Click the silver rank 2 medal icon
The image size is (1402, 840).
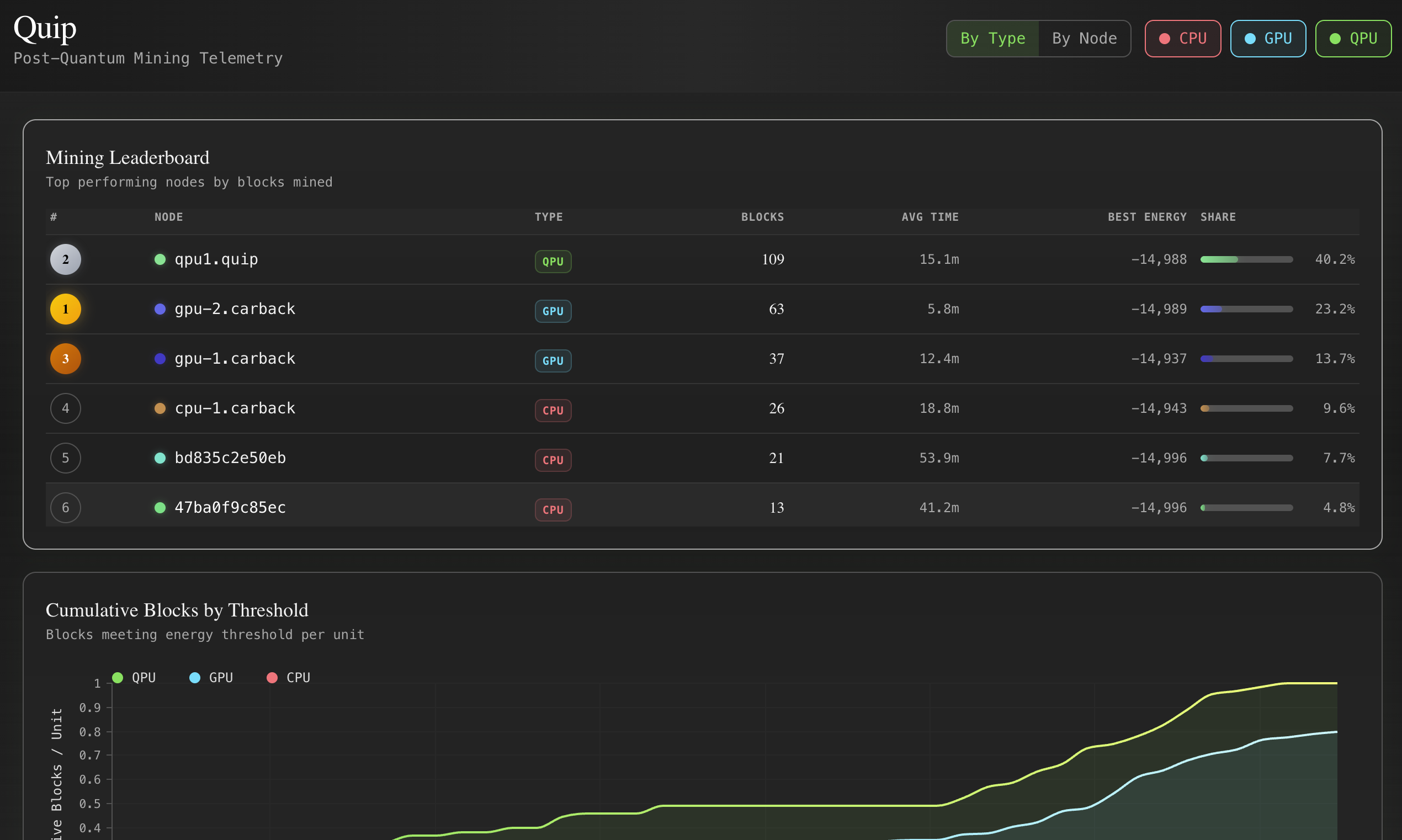pyautogui.click(x=65, y=259)
